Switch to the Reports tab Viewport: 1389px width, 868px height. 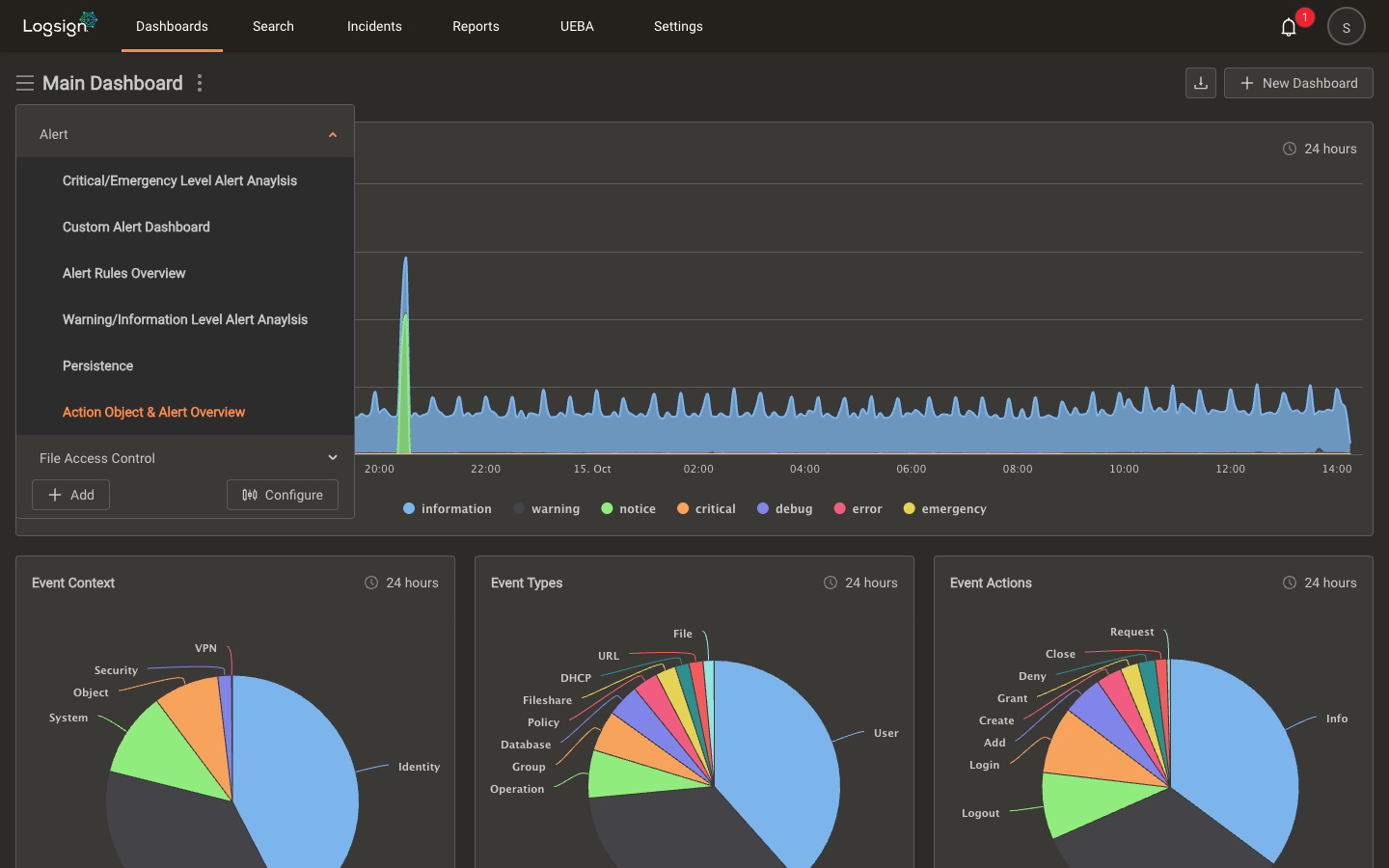(x=476, y=26)
